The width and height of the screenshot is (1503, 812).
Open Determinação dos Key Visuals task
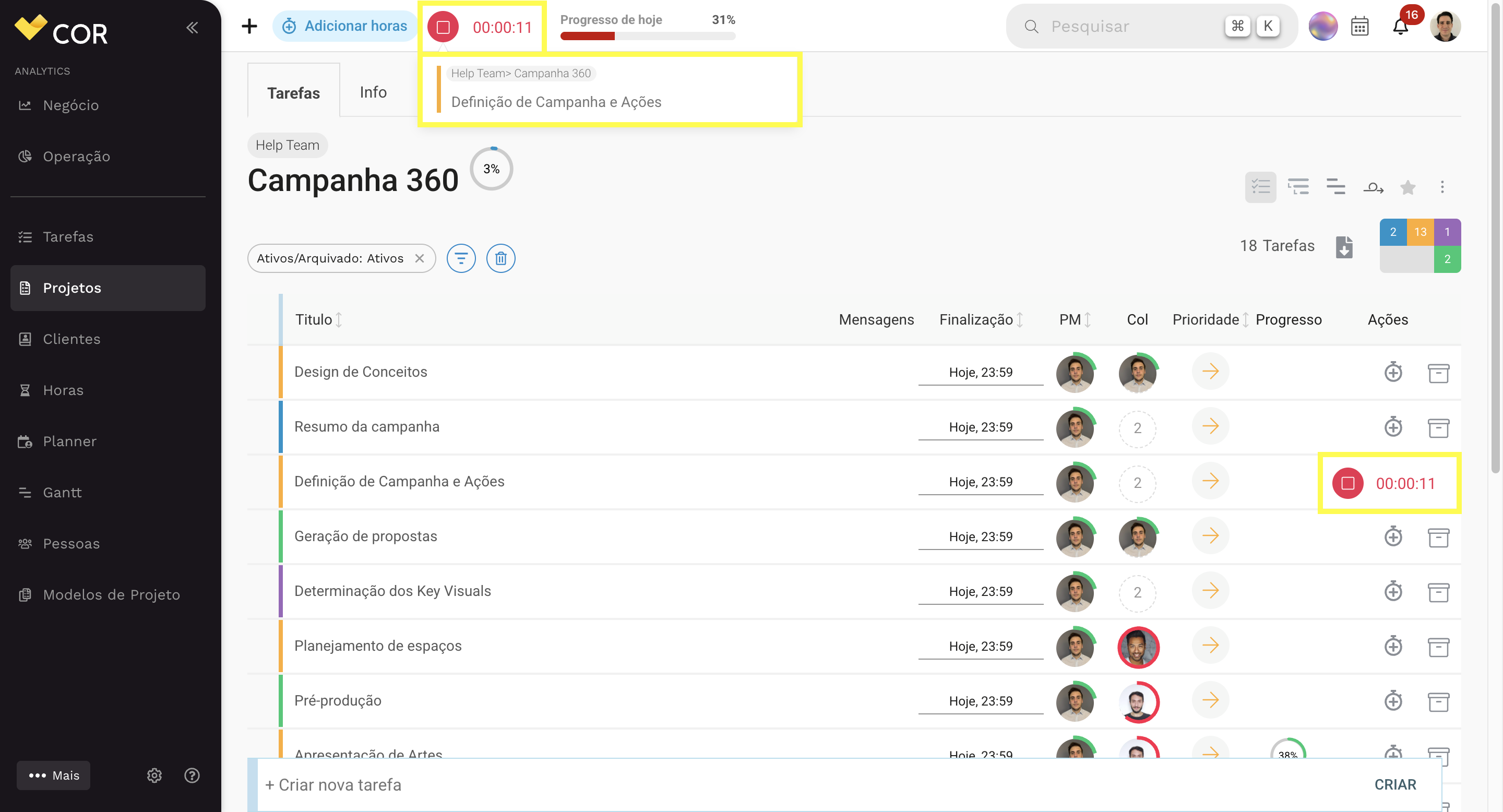(392, 591)
